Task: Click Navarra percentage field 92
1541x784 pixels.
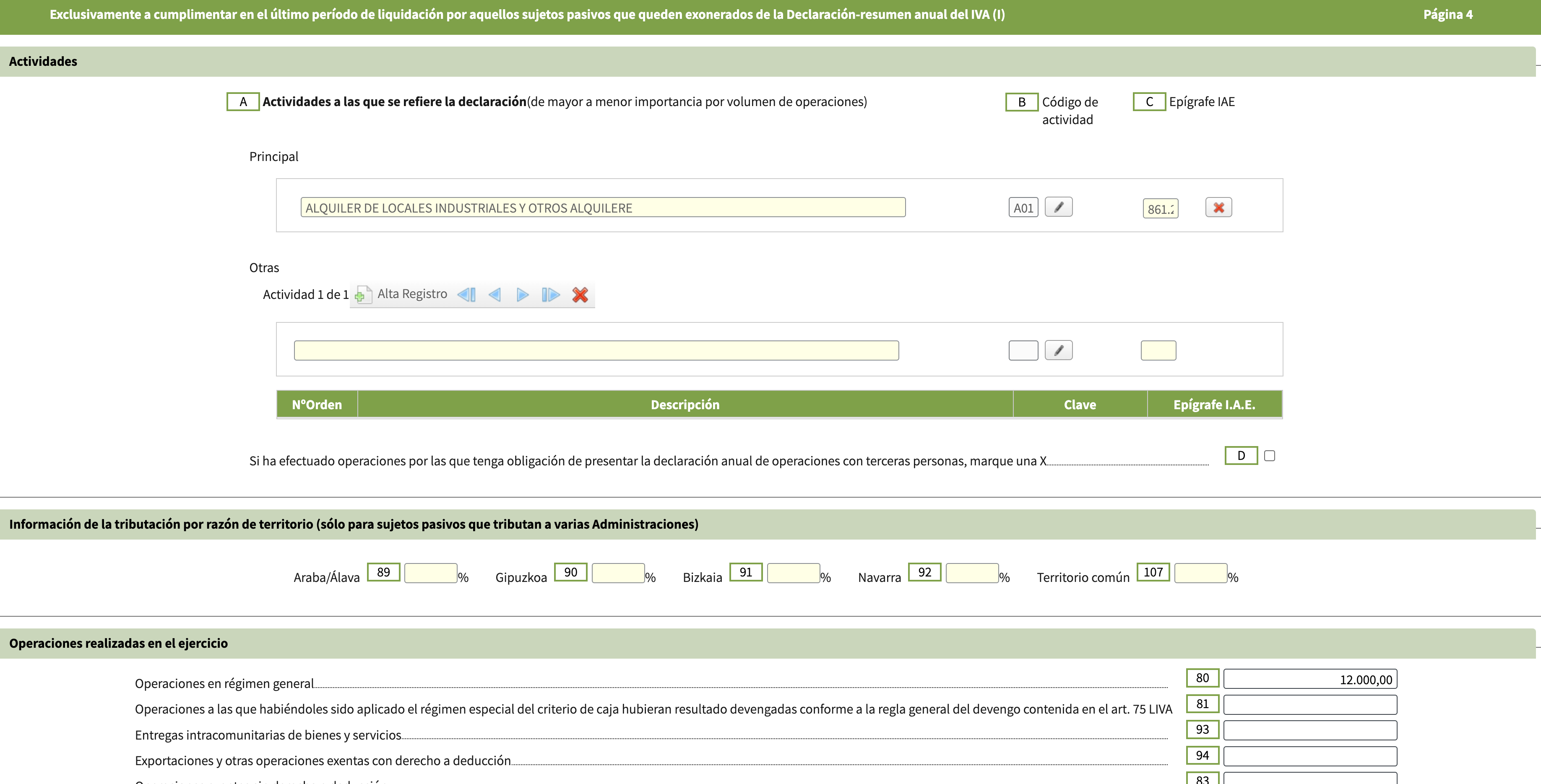Action: (x=972, y=573)
